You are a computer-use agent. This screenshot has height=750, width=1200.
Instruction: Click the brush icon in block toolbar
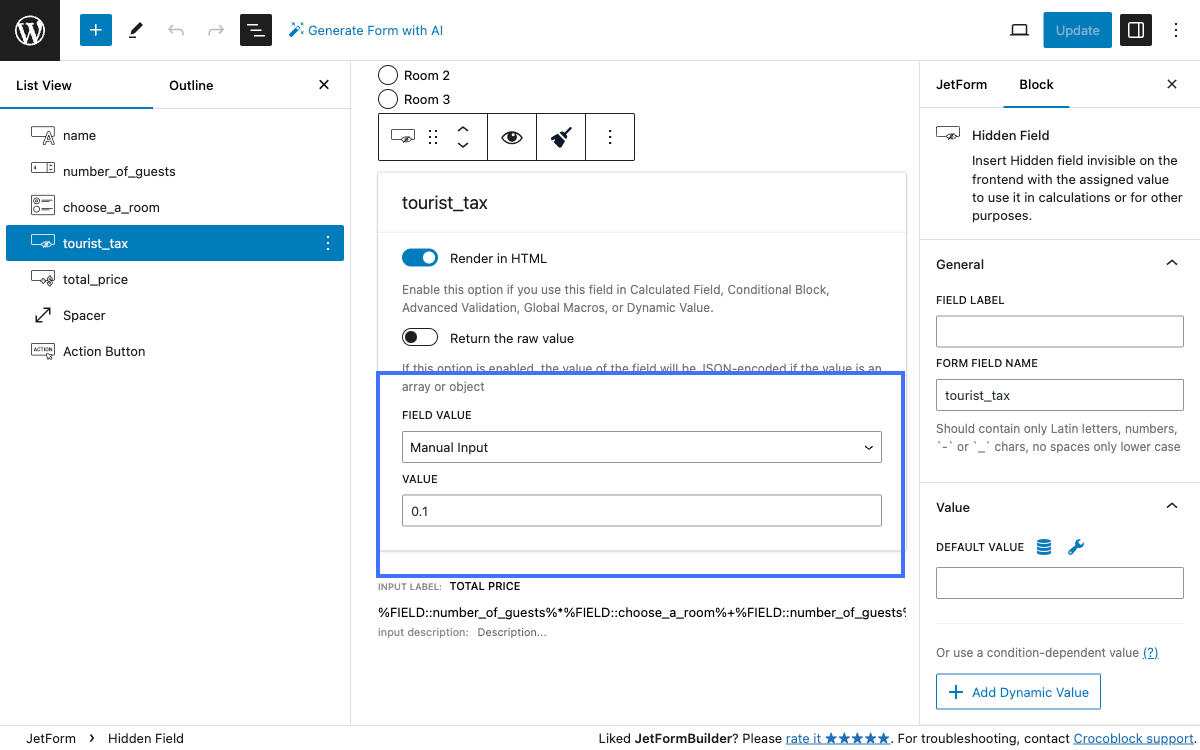click(x=561, y=138)
